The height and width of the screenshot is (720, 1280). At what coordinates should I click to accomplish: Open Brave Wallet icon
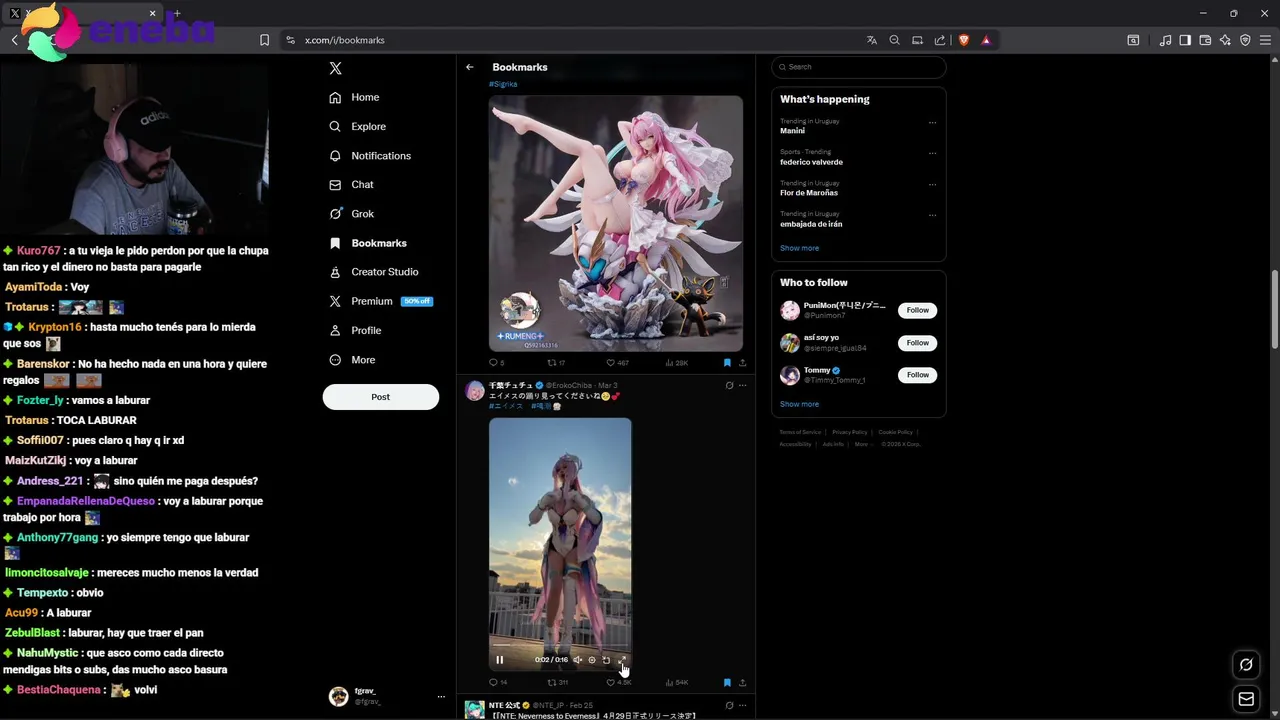[x=1205, y=40]
